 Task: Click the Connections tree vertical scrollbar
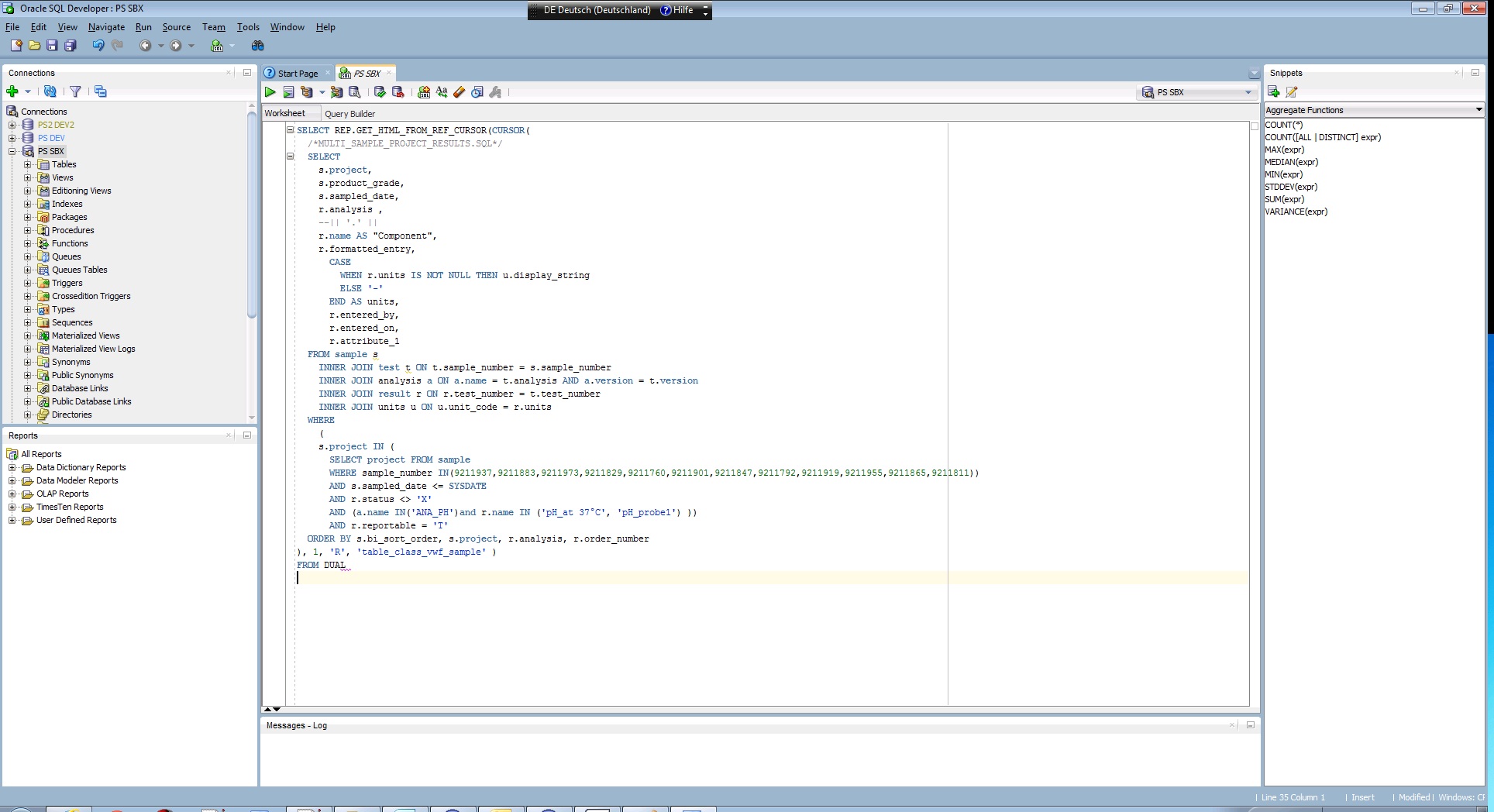coord(251,217)
